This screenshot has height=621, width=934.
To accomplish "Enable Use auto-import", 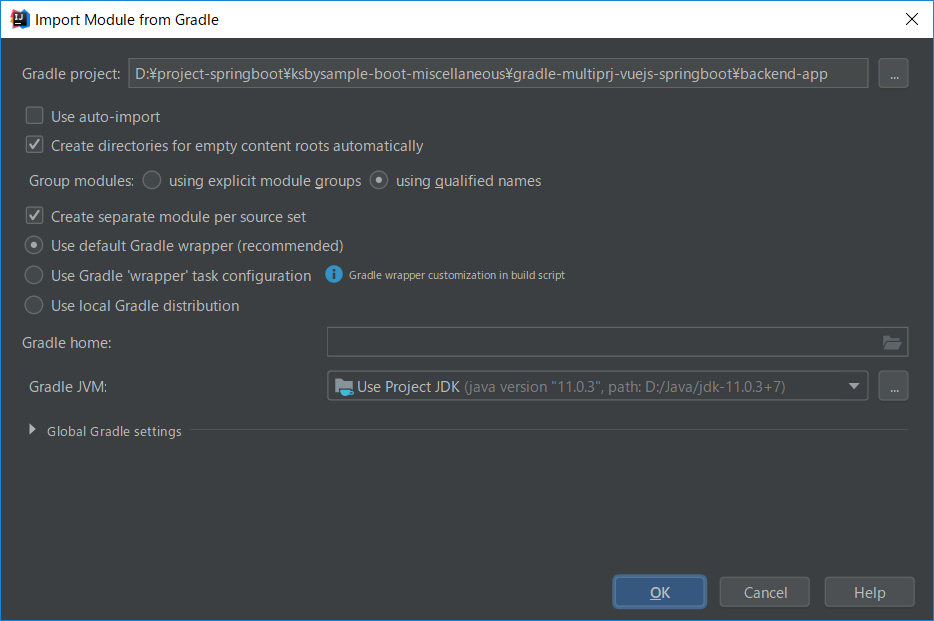I will [34, 116].
